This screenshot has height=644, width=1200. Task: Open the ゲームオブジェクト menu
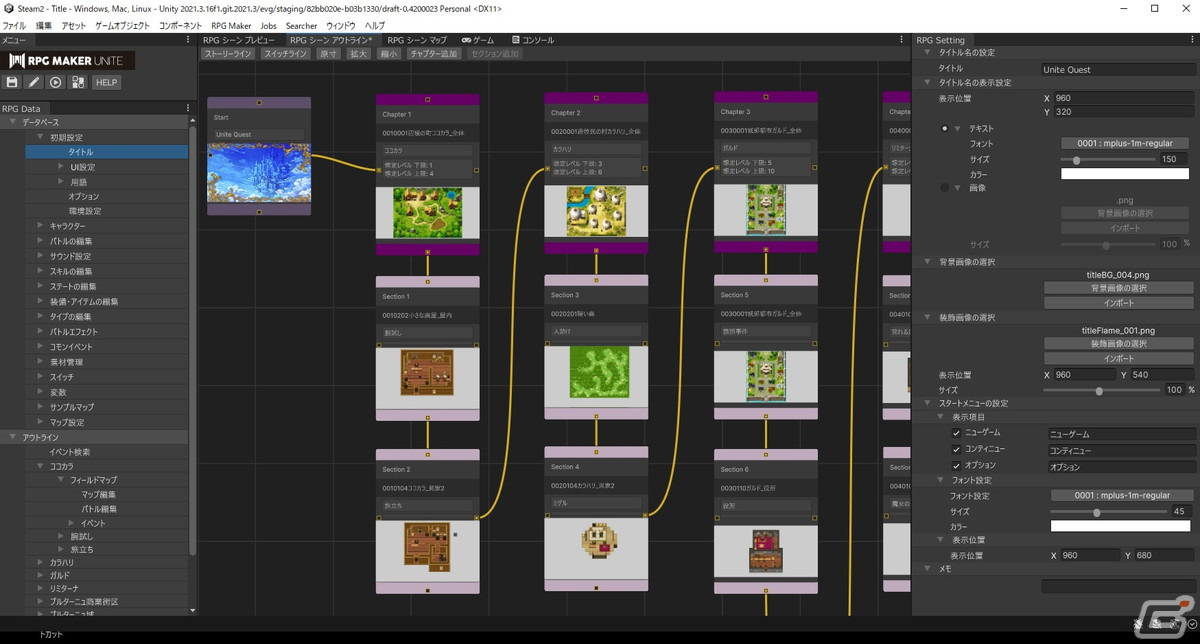(x=123, y=25)
